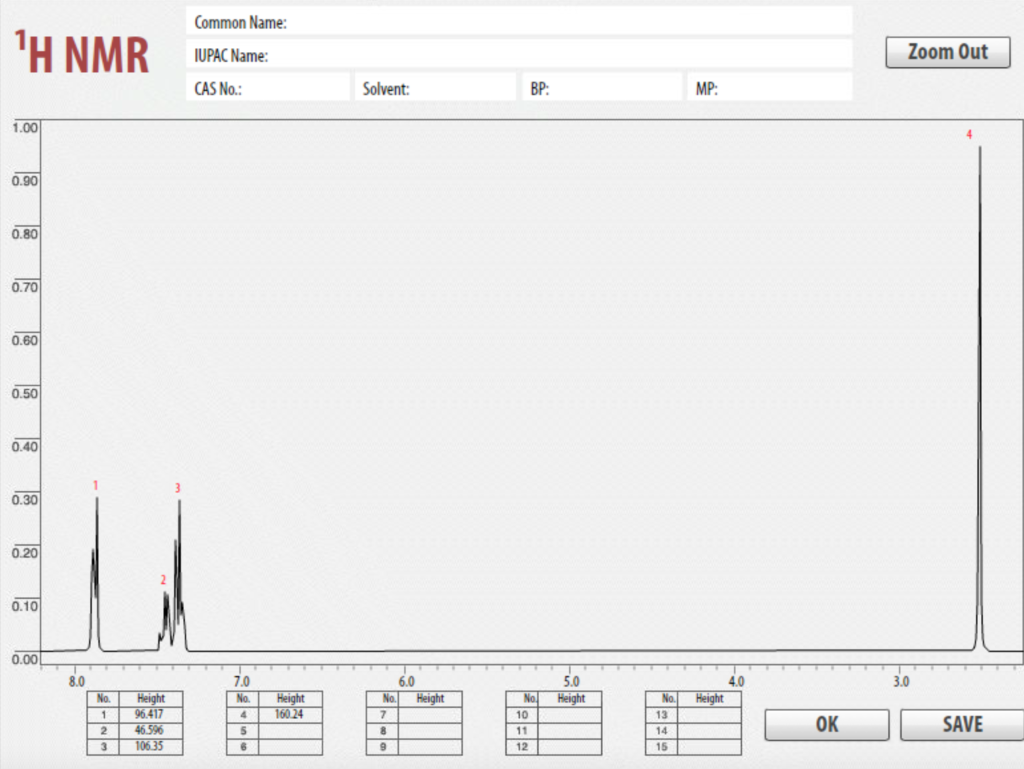Select peak marker 4 on the spectrum
The height and width of the screenshot is (769, 1024).
pyautogui.click(x=968, y=133)
